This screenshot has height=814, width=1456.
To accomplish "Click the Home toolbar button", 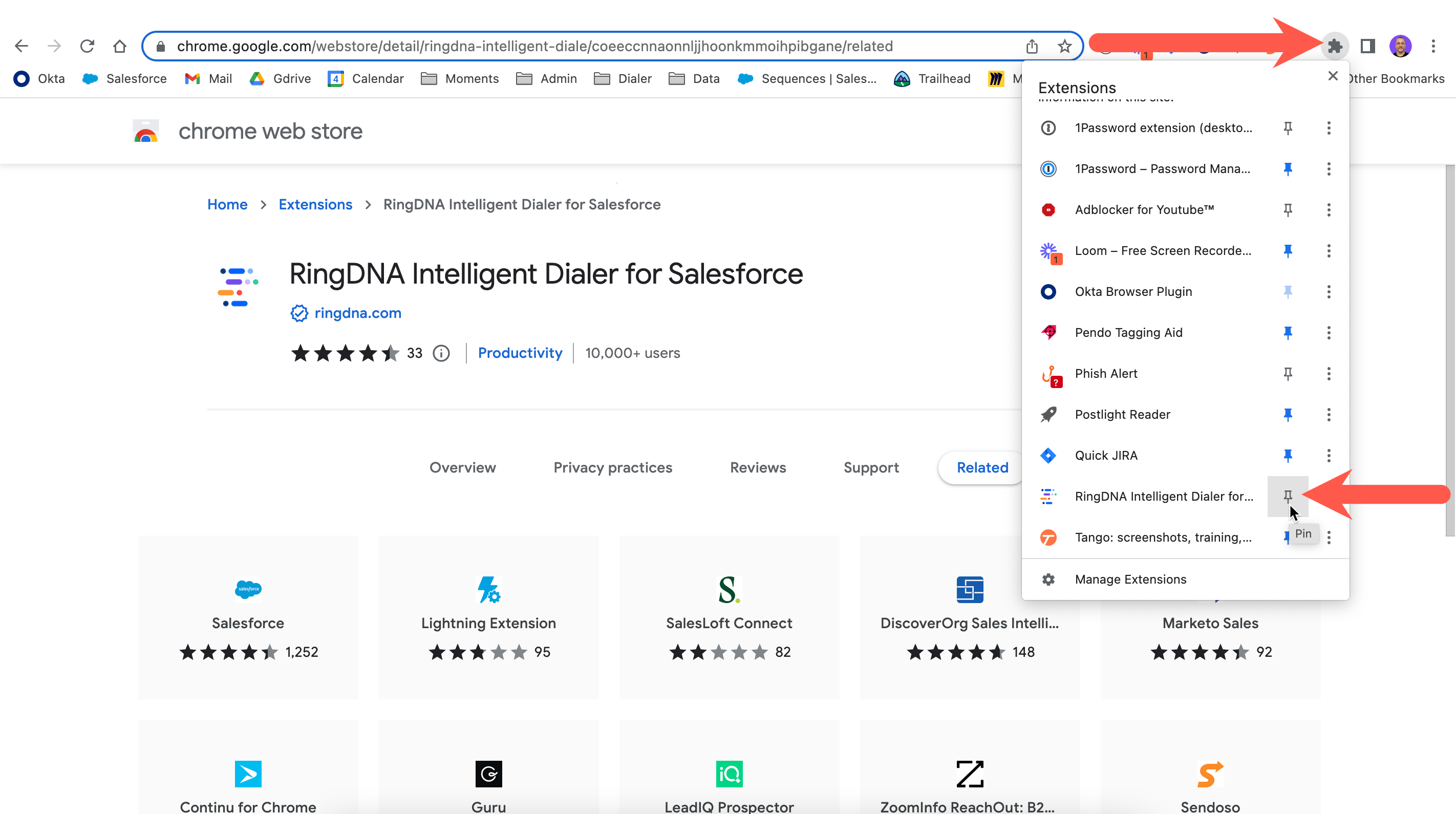I will coord(119,46).
